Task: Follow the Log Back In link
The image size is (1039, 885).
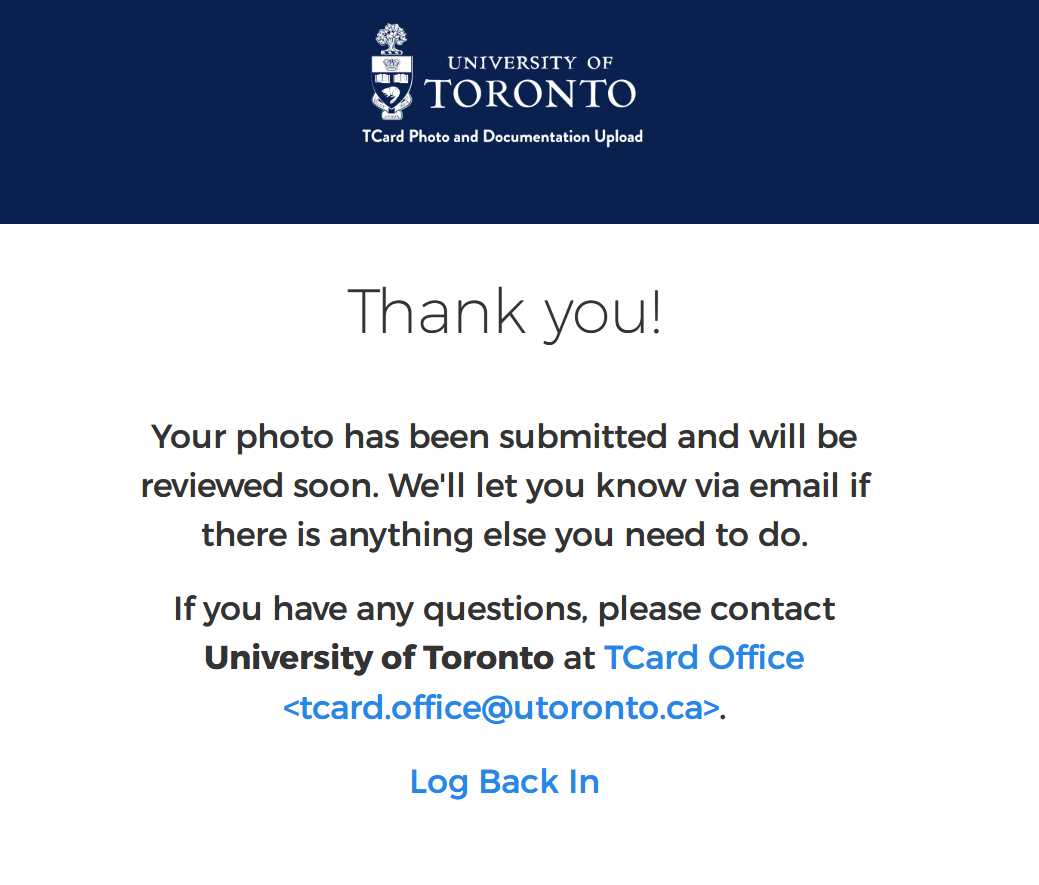Action: click(x=504, y=781)
